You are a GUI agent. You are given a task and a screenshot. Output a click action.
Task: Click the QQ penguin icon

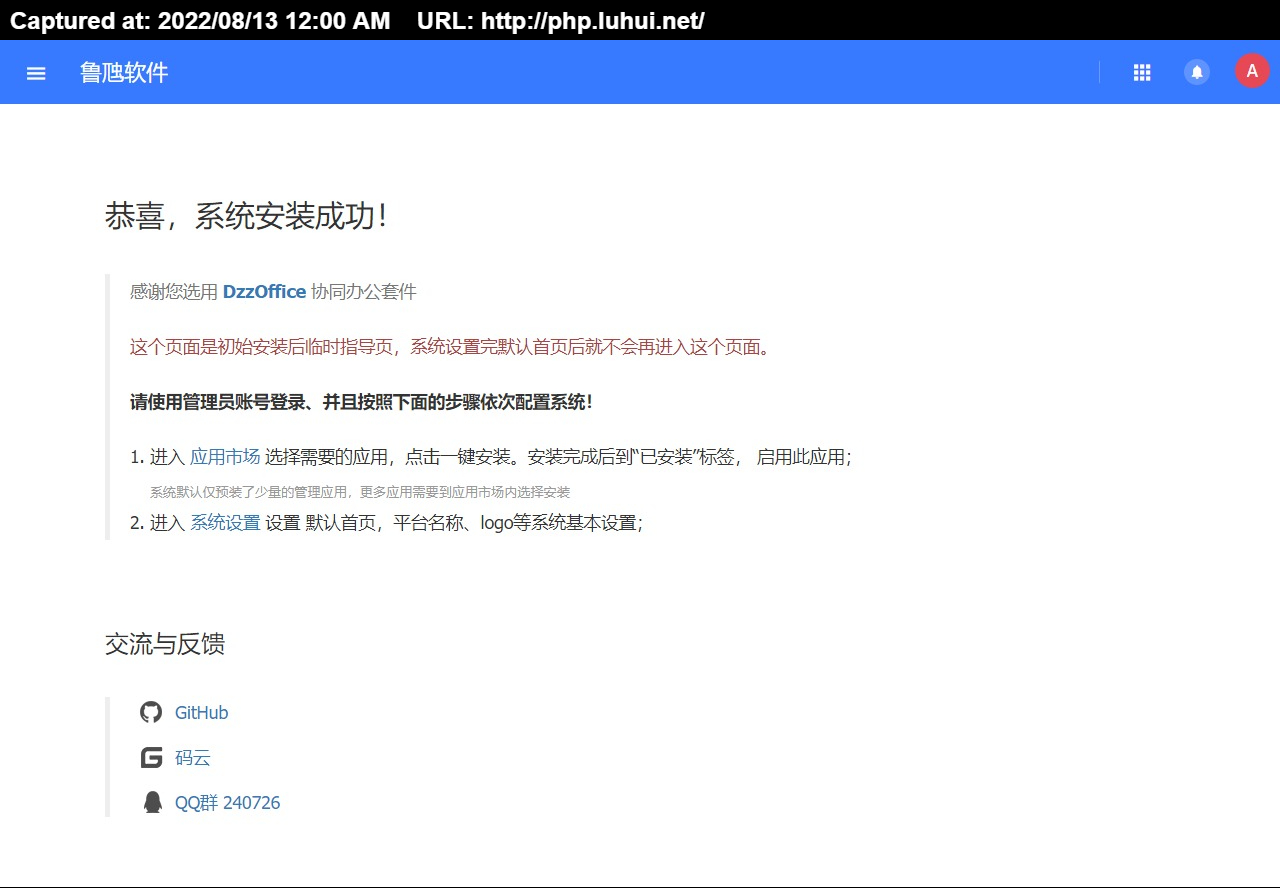pos(152,802)
